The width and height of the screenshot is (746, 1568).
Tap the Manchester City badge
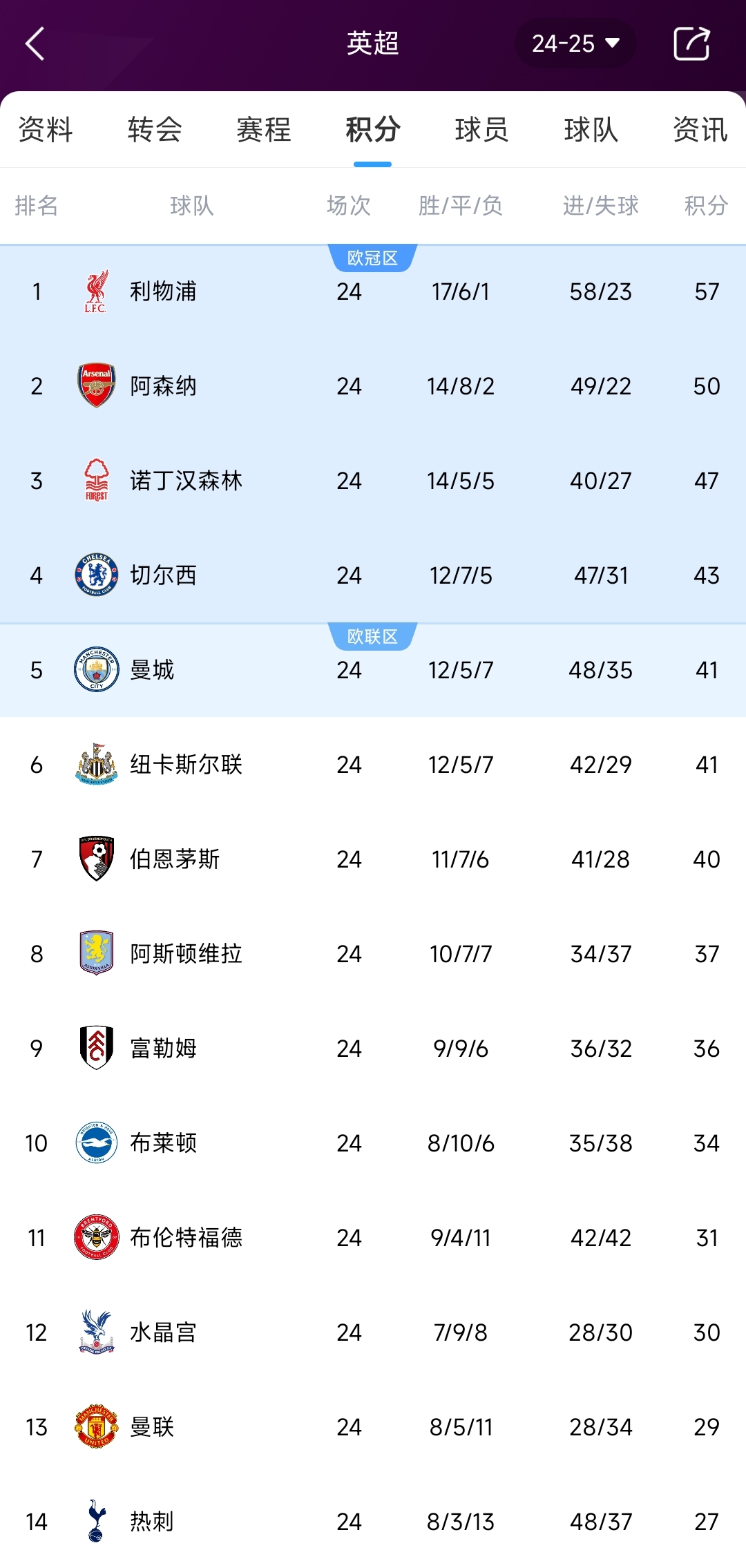tap(96, 669)
